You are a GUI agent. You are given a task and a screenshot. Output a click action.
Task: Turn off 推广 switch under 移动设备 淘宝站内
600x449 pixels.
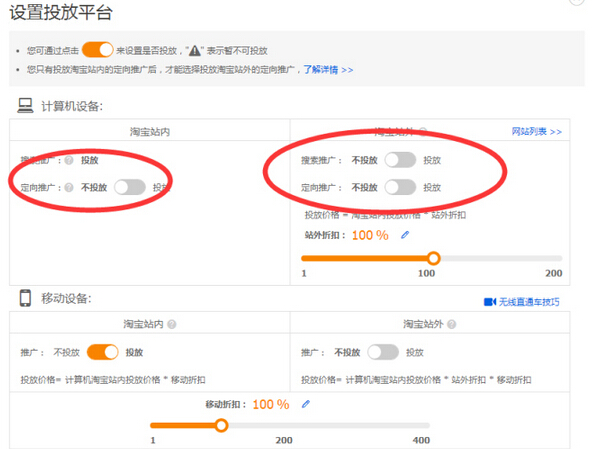point(103,352)
